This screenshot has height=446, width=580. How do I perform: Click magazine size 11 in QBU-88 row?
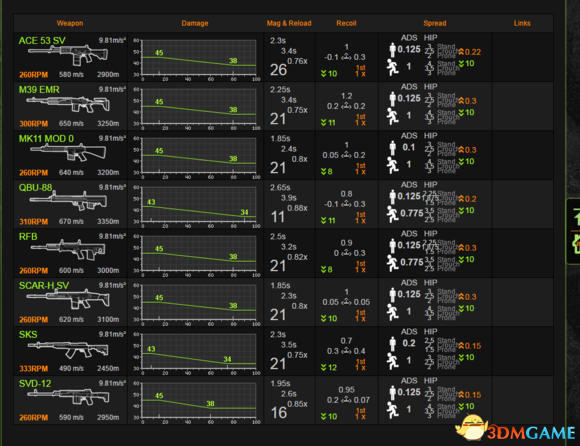point(278,217)
